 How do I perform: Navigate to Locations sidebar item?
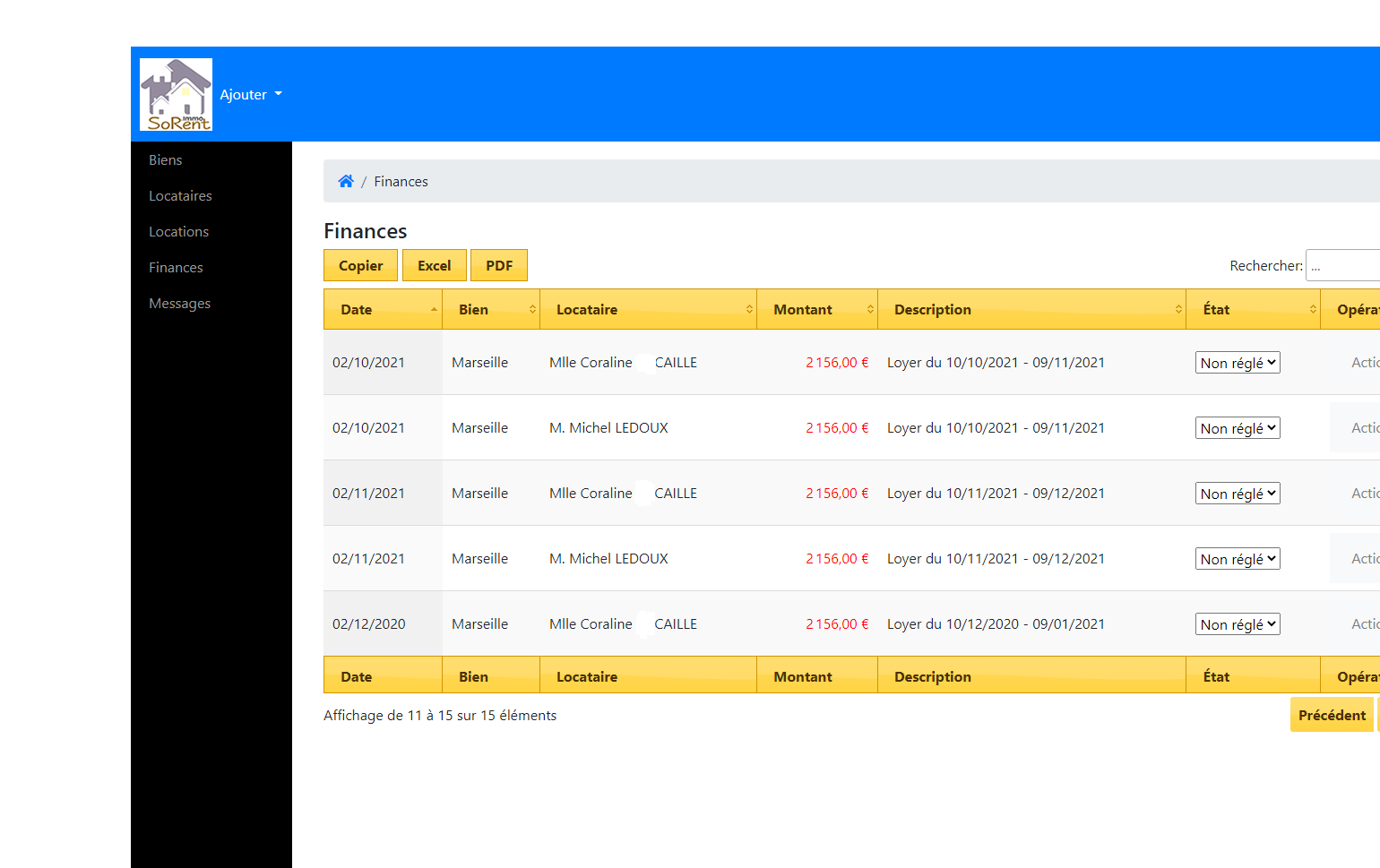(x=178, y=231)
